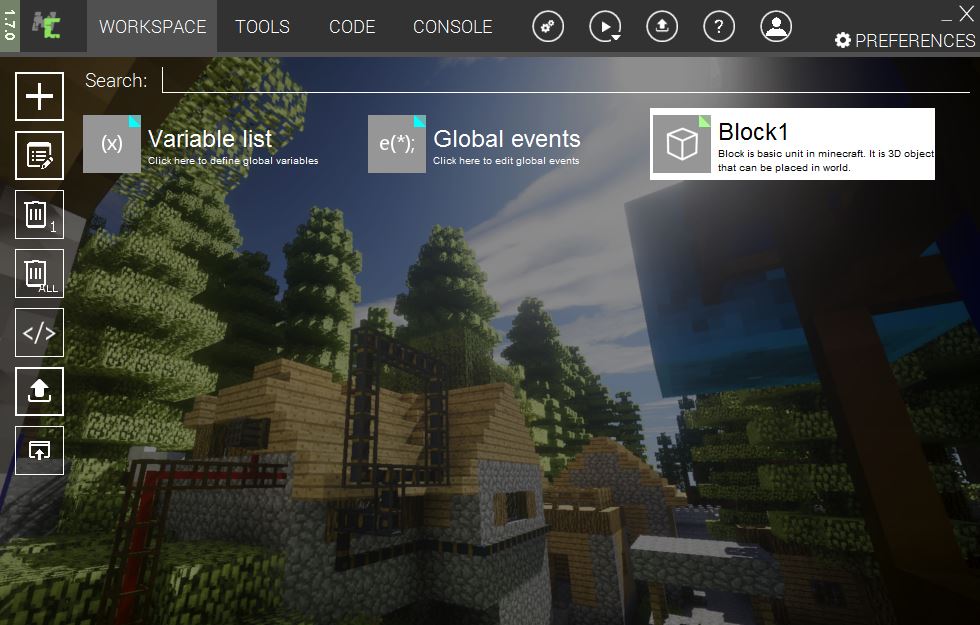Image resolution: width=980 pixels, height=625 pixels.
Task: Click inside the Search field
Action: click(566, 80)
